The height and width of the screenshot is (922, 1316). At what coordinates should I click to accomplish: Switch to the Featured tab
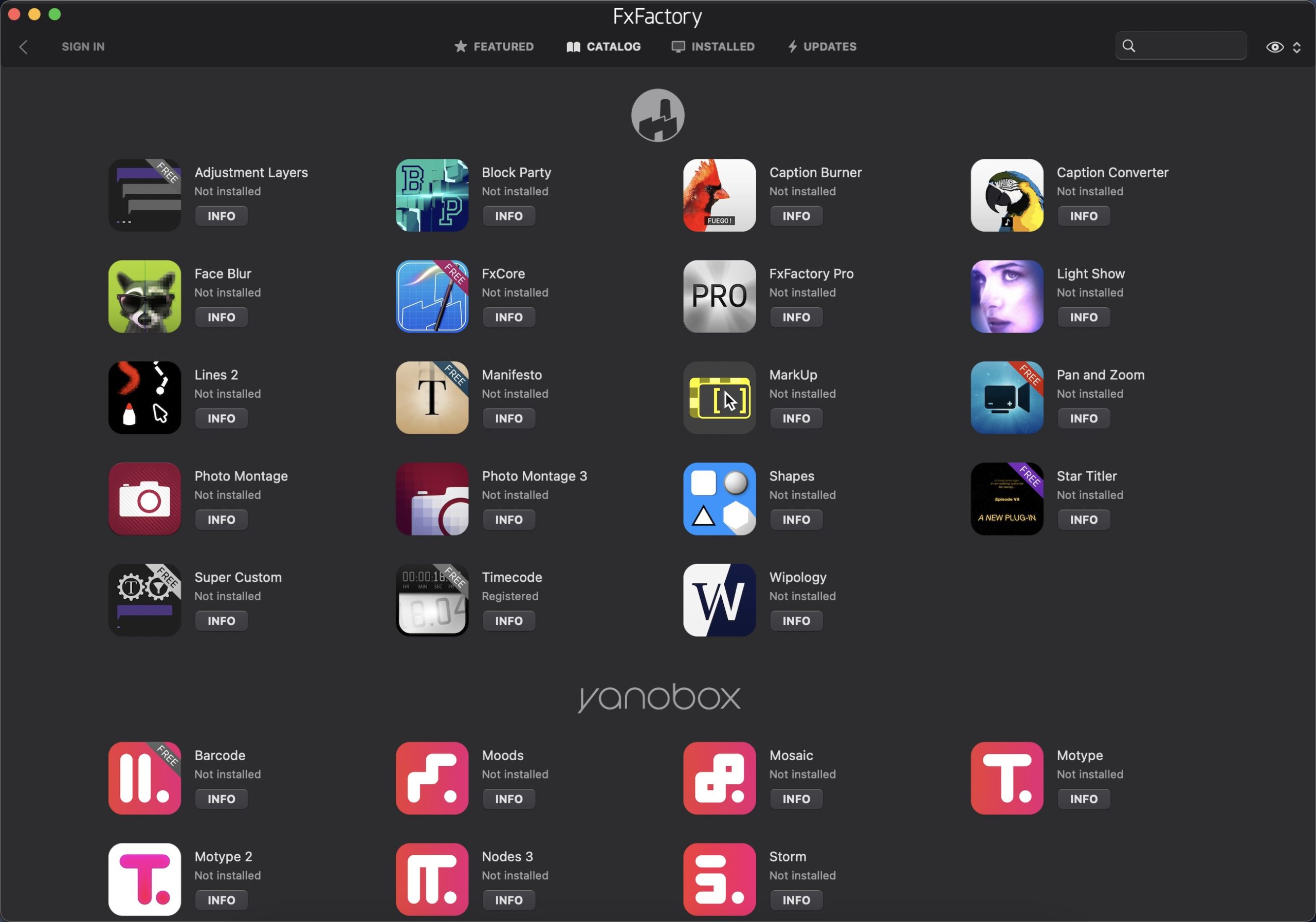(493, 46)
